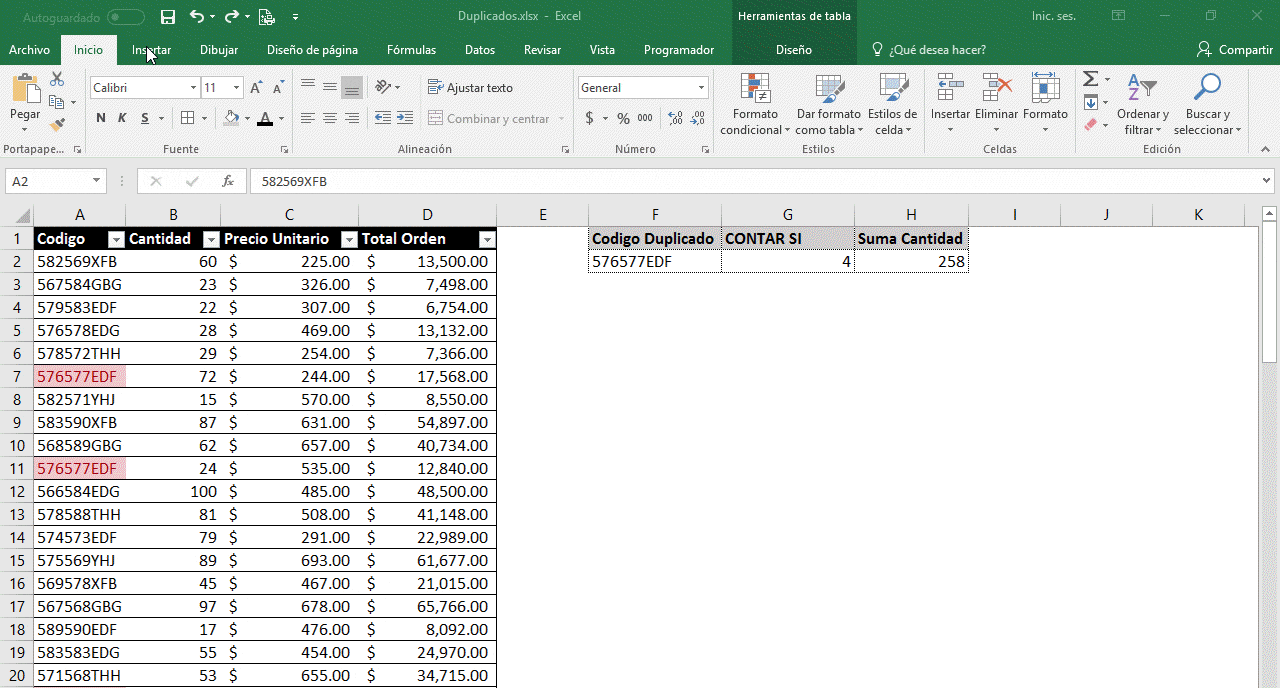This screenshot has height=688, width=1280.
Task: Expand the Calibri font name dropdown
Action: pyautogui.click(x=193, y=87)
